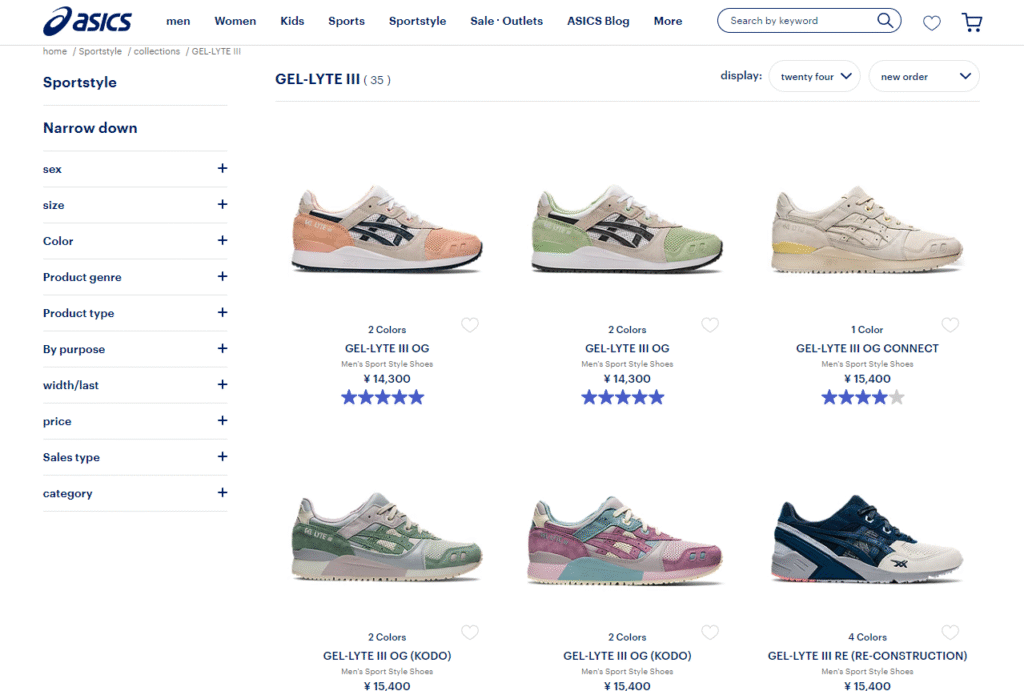1024x691 pixels.
Task: Open the shopping cart
Action: [972, 23]
